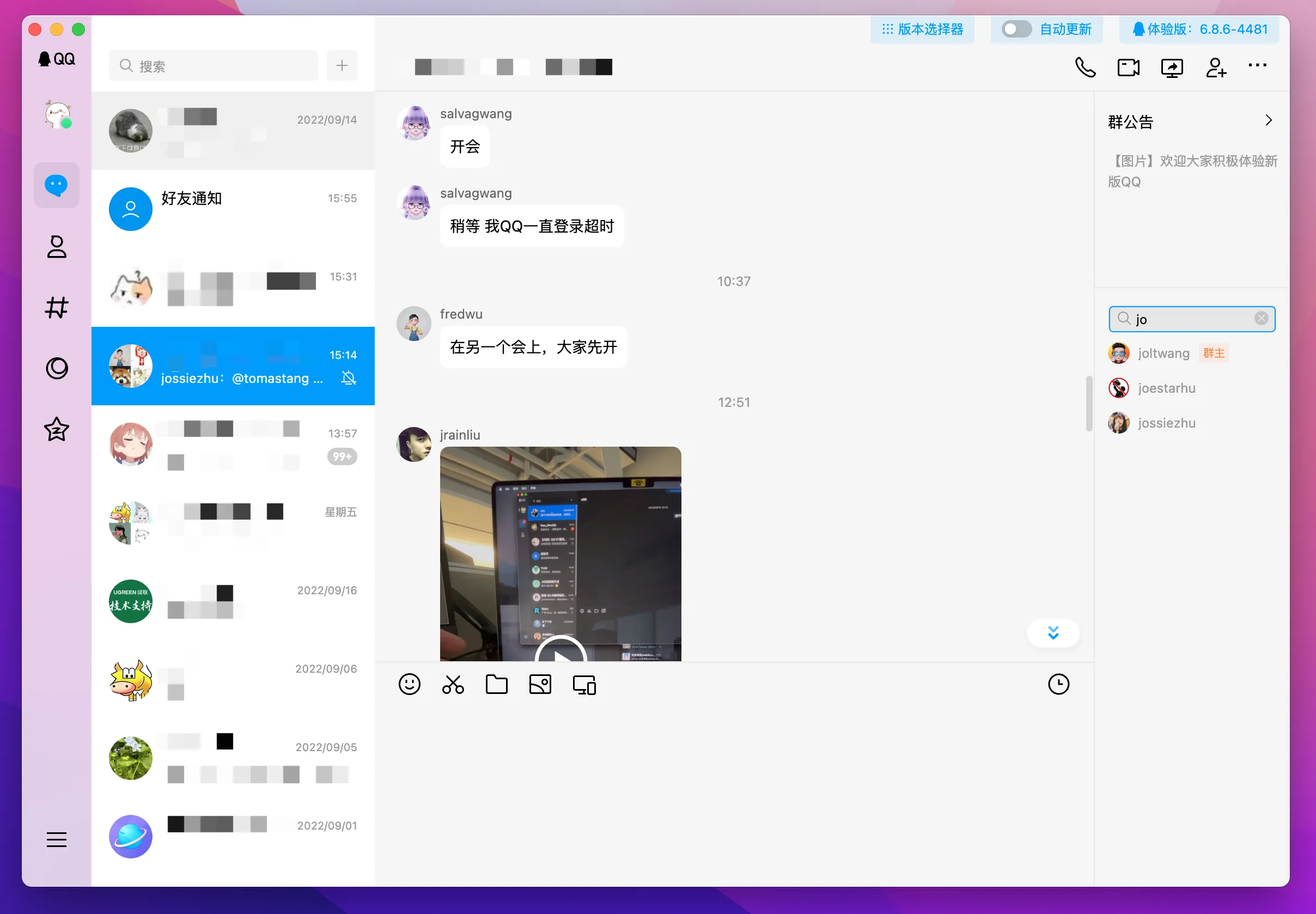Open the 版本选择器 version selector
Screen dimensions: 1316x914
(923, 29)
